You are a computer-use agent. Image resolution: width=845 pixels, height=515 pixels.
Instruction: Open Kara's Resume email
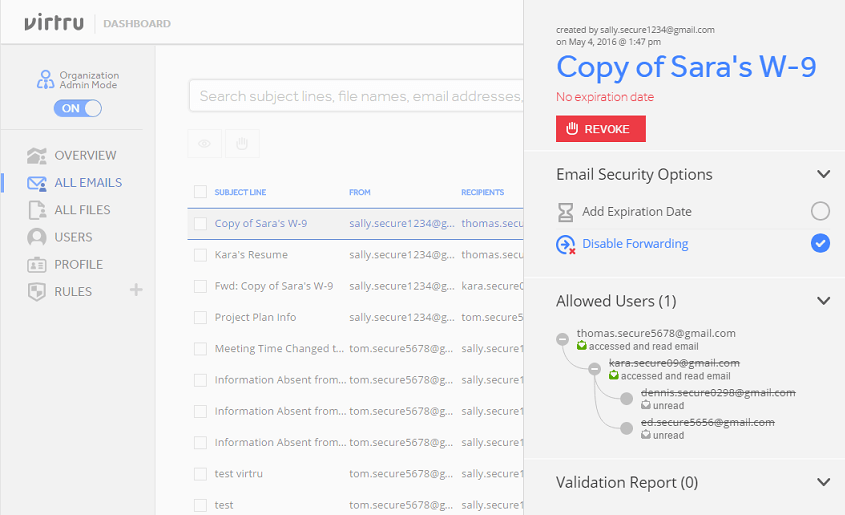[251, 255]
